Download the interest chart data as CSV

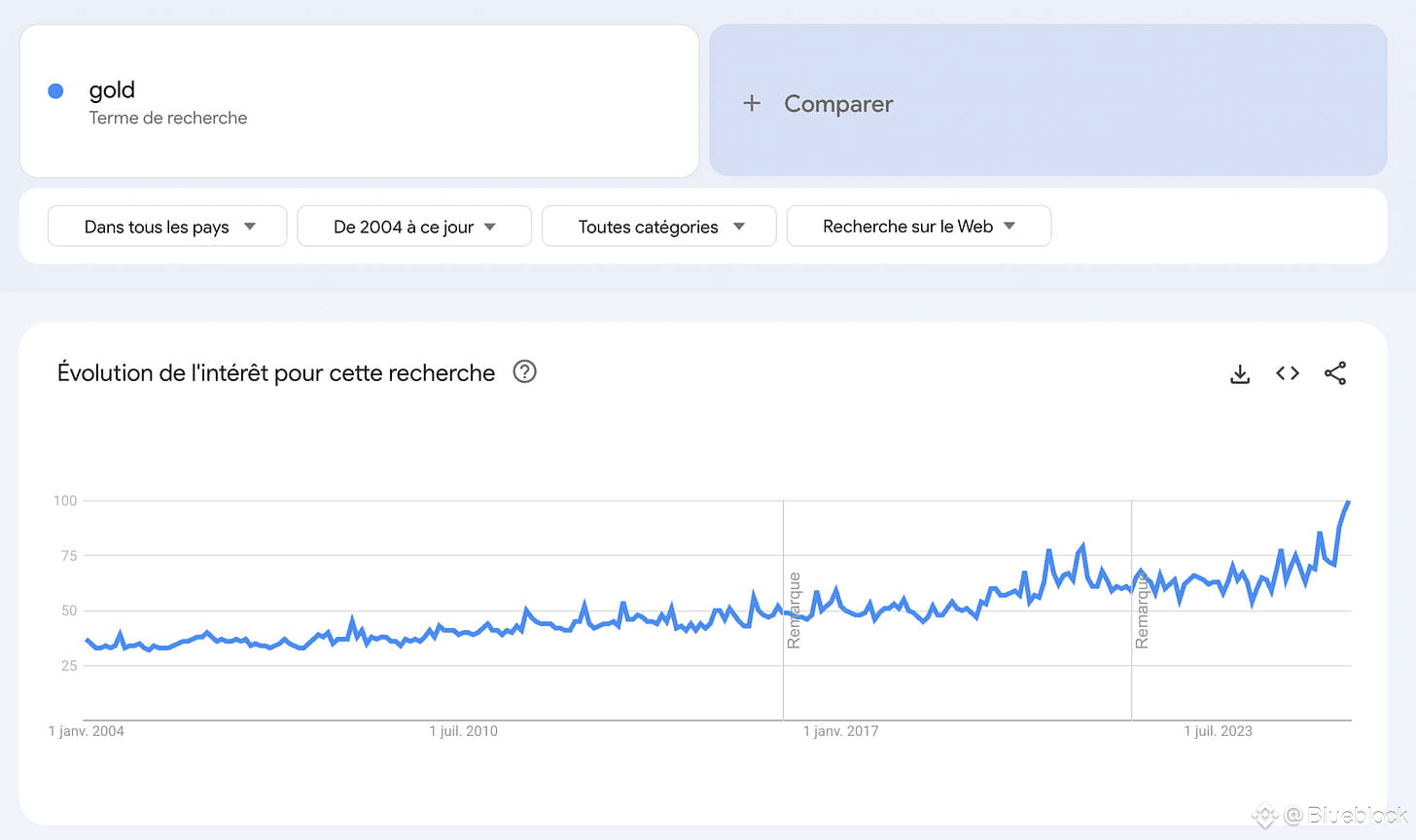[x=1240, y=373]
